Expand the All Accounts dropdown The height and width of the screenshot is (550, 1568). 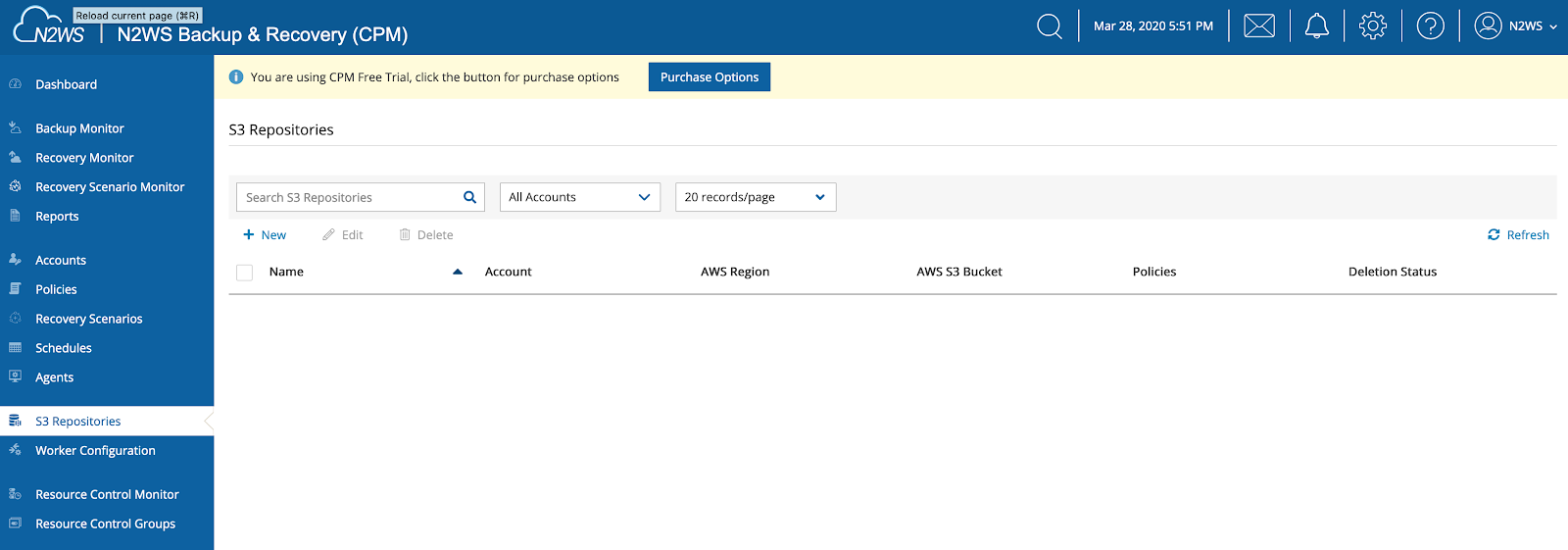pos(580,197)
